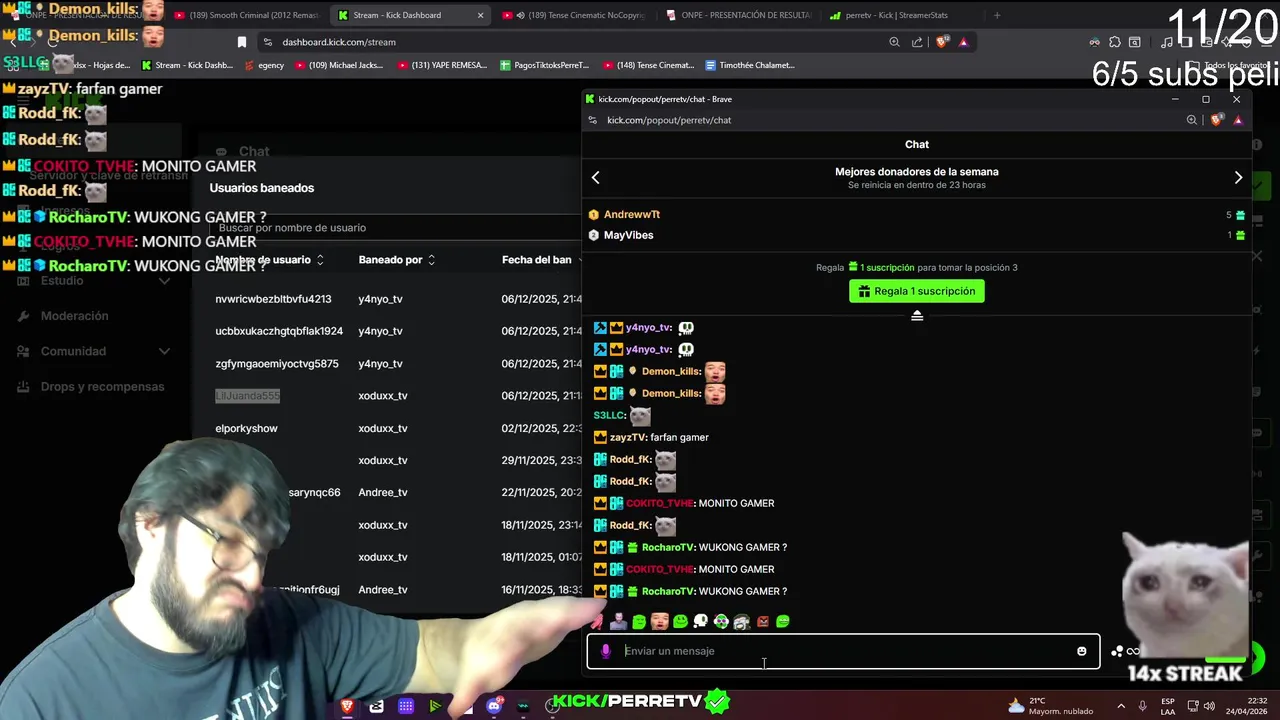Close the Stream - Kick Dashboard tab

(x=480, y=15)
